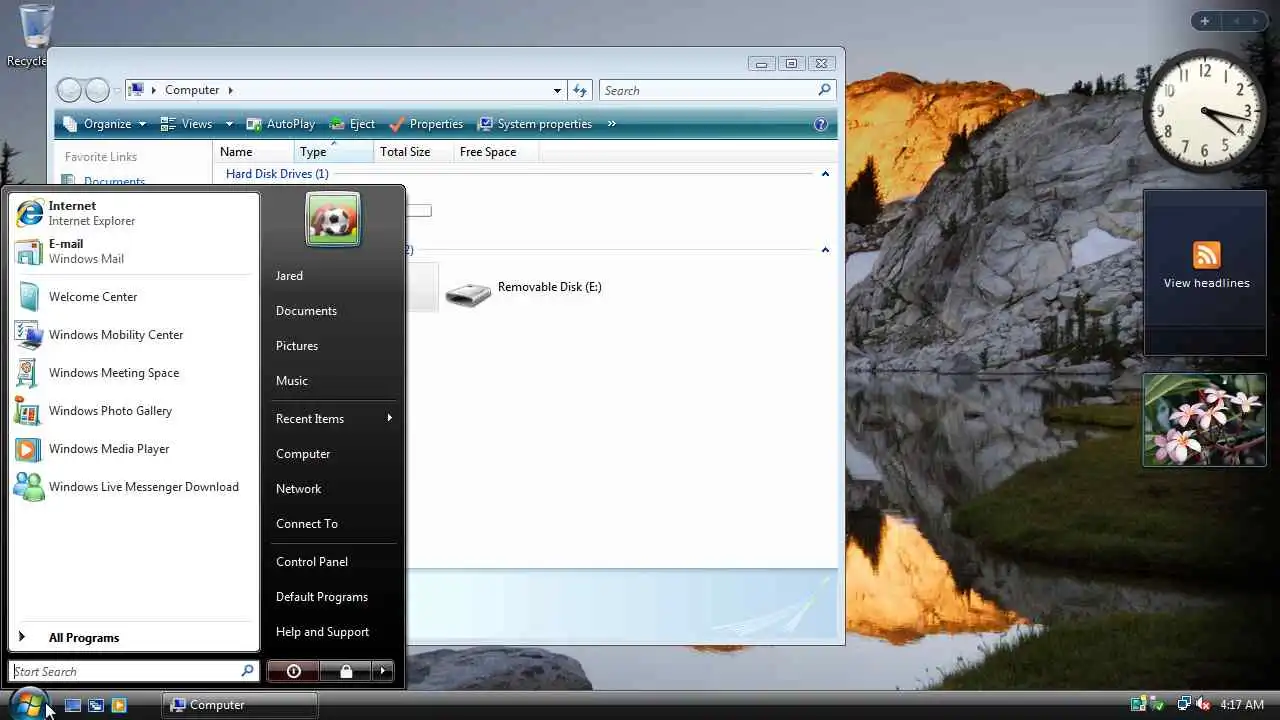Collapse the removable storage group arrow

[825, 250]
